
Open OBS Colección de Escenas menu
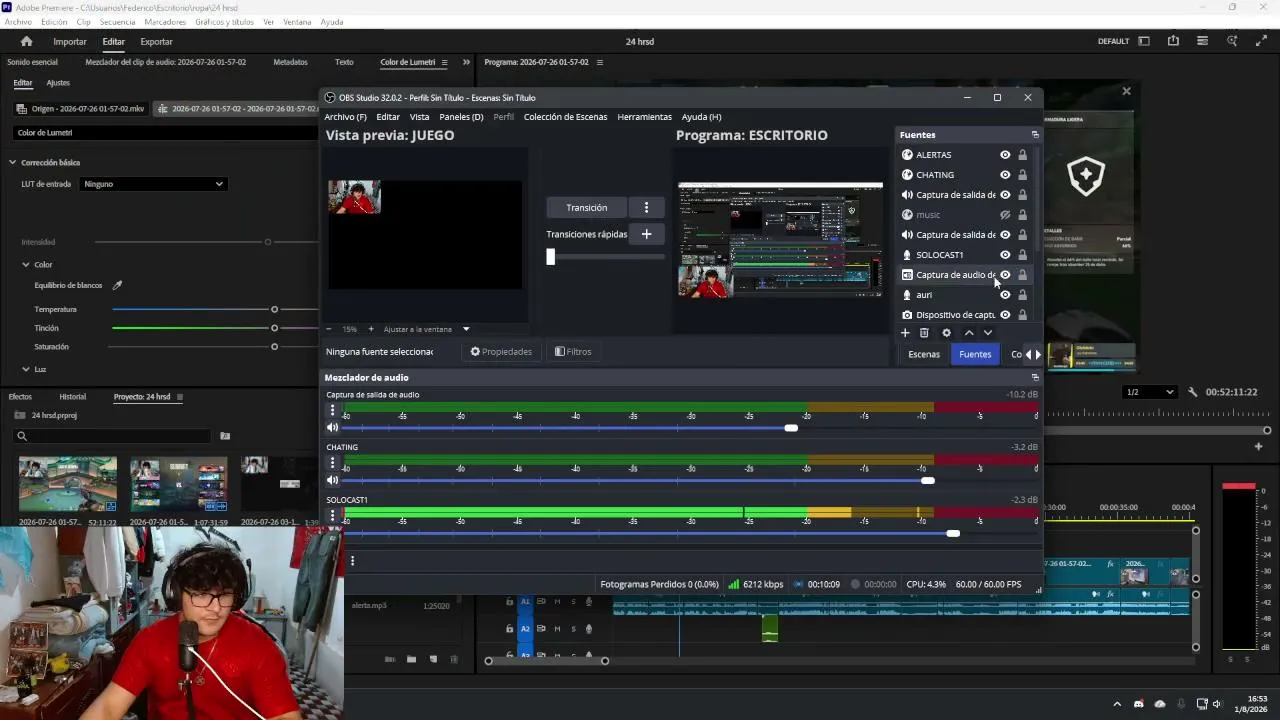tap(565, 117)
